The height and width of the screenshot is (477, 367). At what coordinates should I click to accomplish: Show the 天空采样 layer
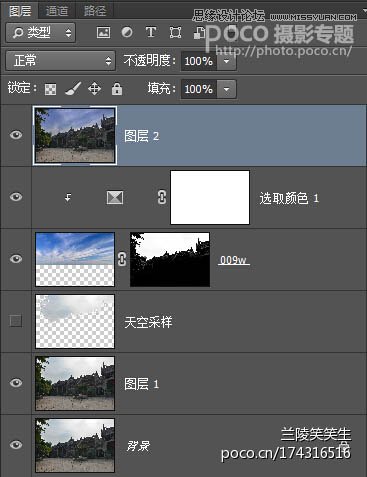(x=16, y=321)
